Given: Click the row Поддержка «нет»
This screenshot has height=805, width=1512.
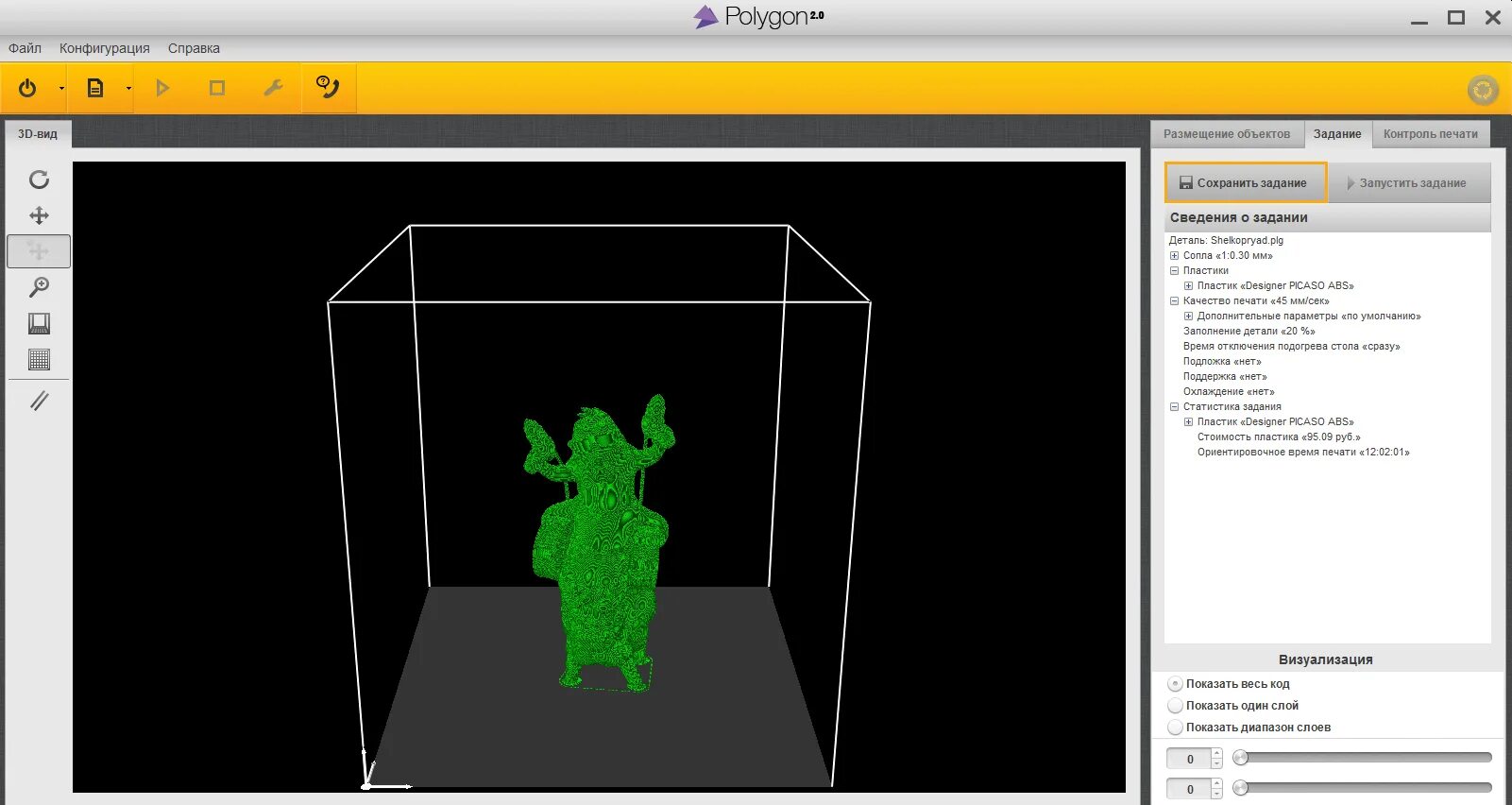Looking at the screenshot, I should [x=1225, y=377].
